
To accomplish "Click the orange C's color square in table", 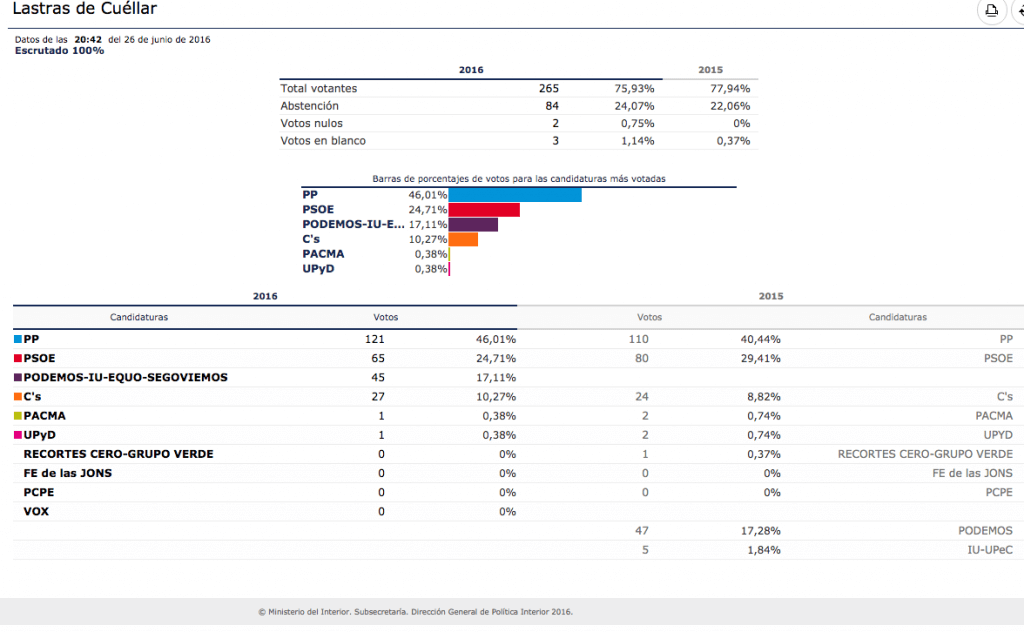I will click(x=18, y=397).
